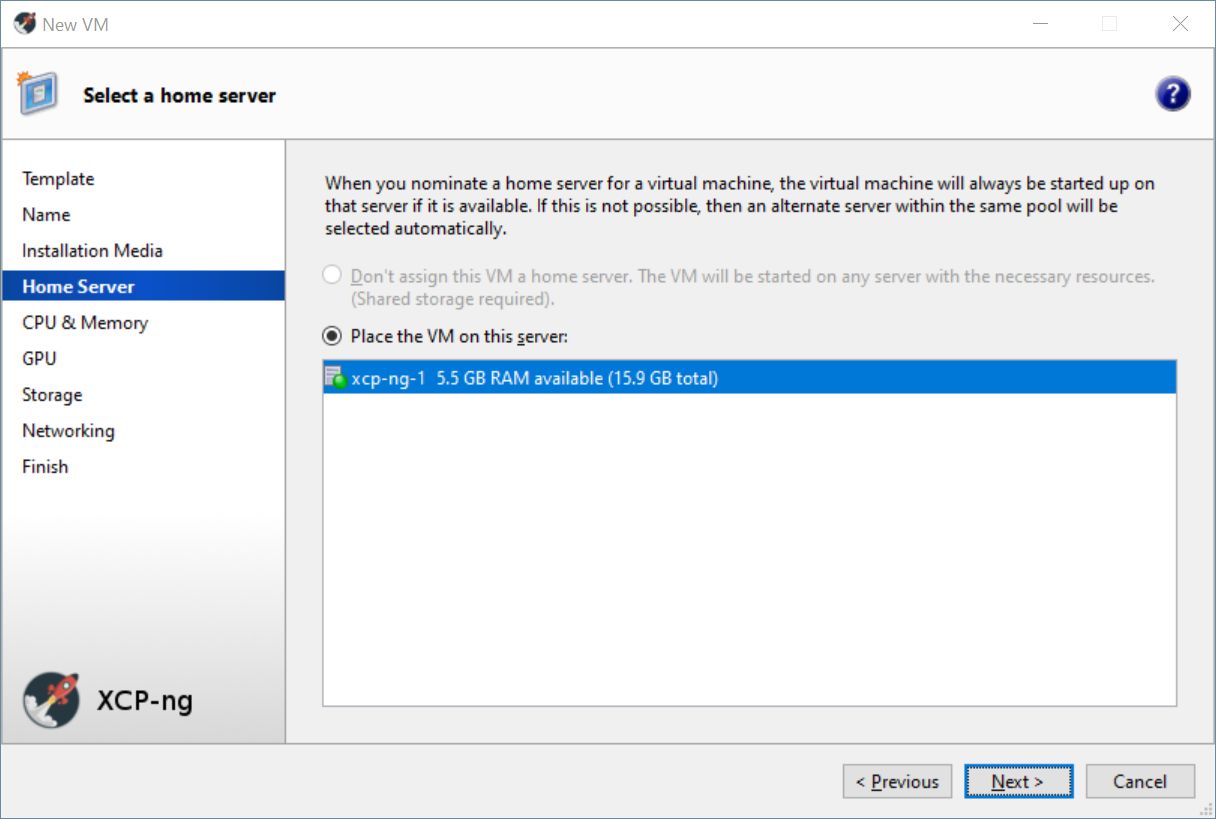
Task: Jump to the CPU & Memory step
Action: coord(85,323)
